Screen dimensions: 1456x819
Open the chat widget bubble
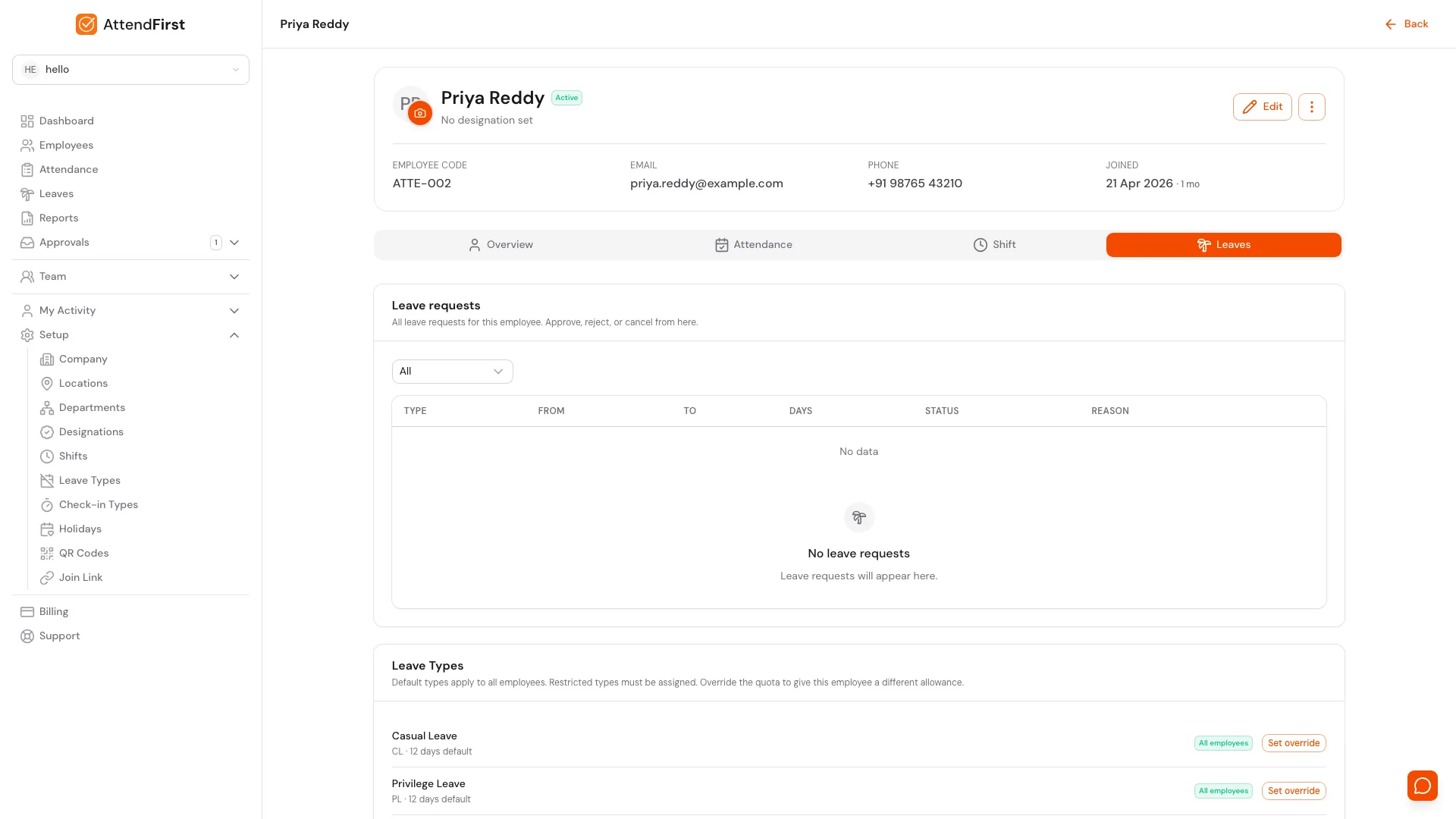[x=1423, y=786]
